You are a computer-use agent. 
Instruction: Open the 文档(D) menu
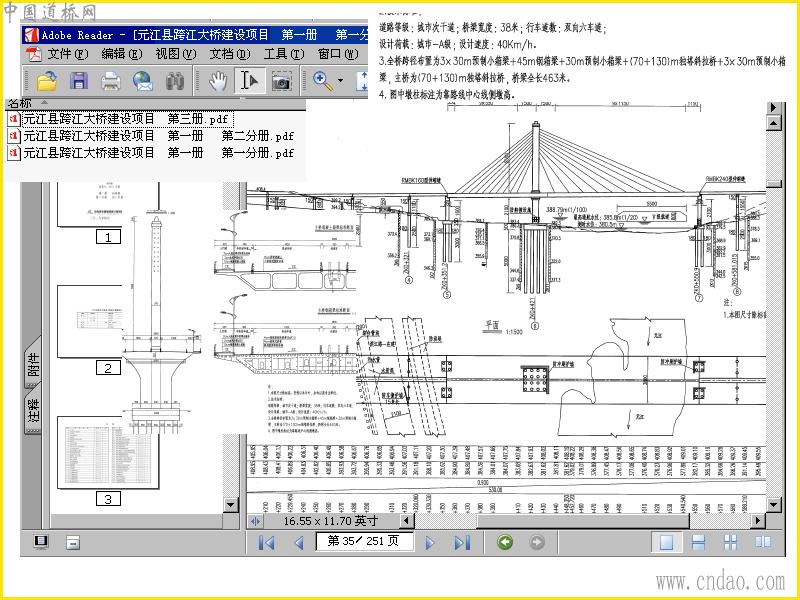pos(230,53)
